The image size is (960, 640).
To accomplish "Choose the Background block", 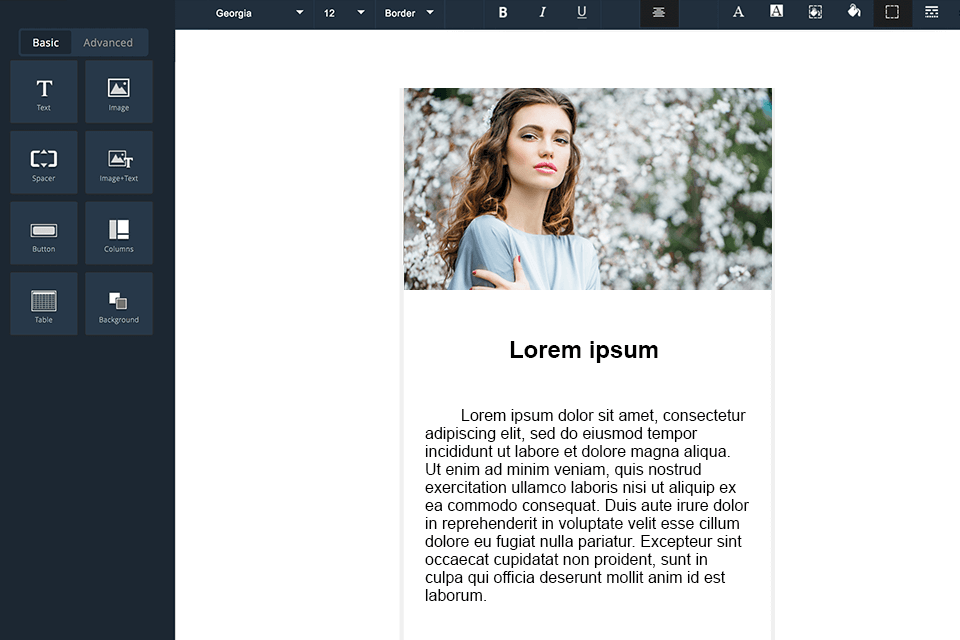I will coord(119,304).
